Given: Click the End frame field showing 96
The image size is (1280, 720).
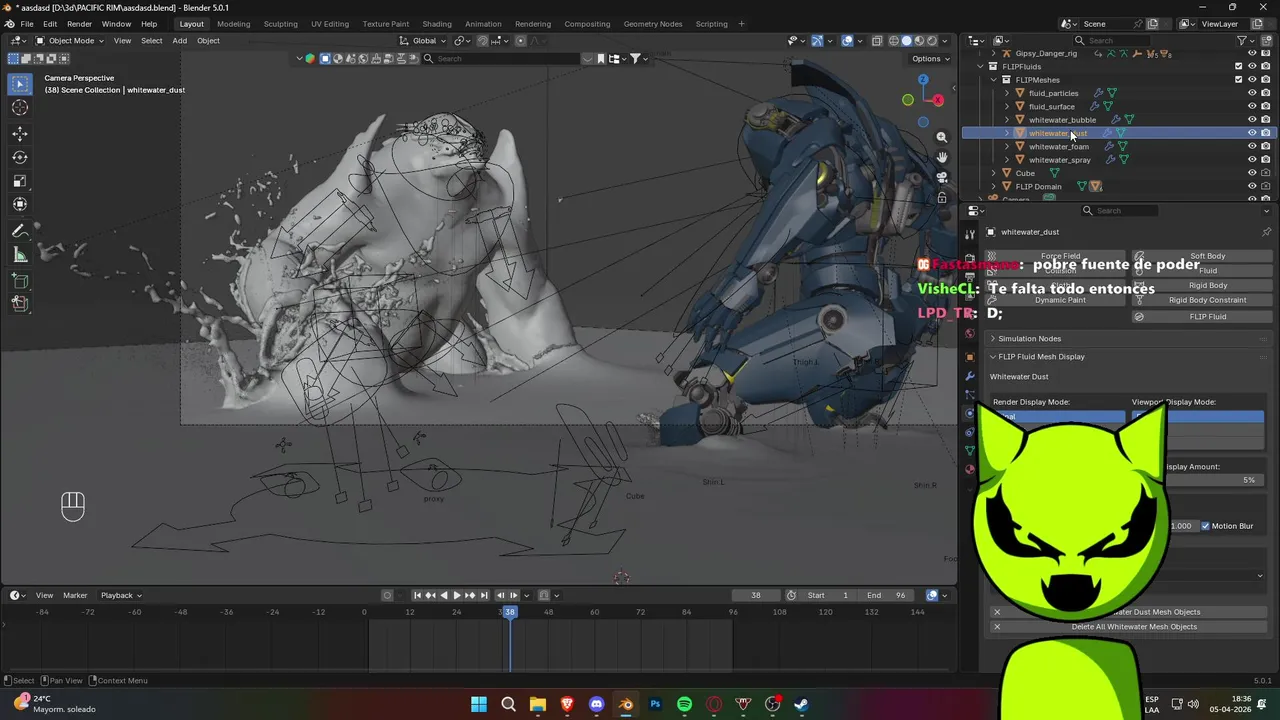Looking at the screenshot, I should click(x=888, y=595).
